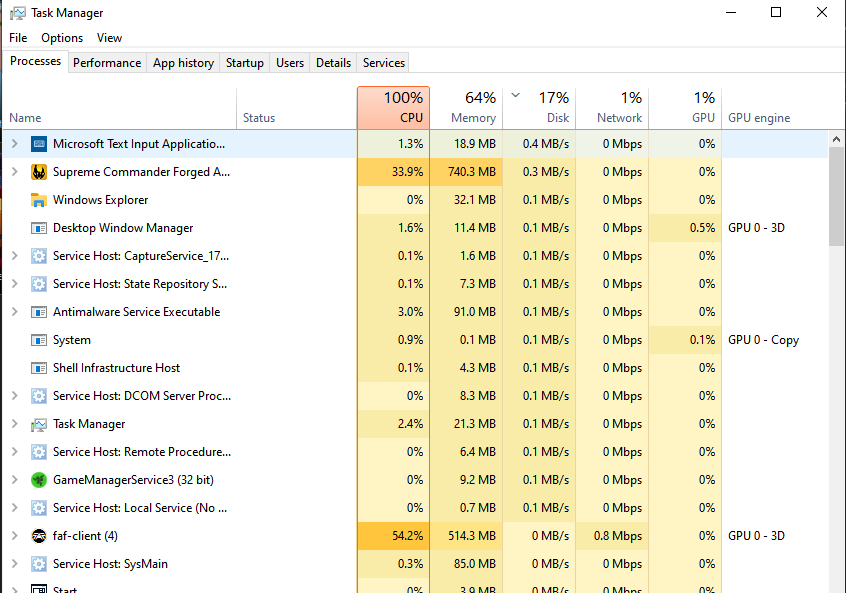This screenshot has height=593, width=846.
Task: Click the Service Host SysMain gear icon
Action: pos(39,564)
